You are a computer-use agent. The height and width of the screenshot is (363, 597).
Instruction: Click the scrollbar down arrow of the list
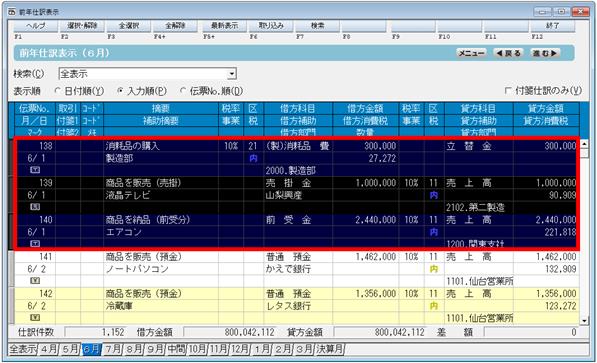click(584, 320)
